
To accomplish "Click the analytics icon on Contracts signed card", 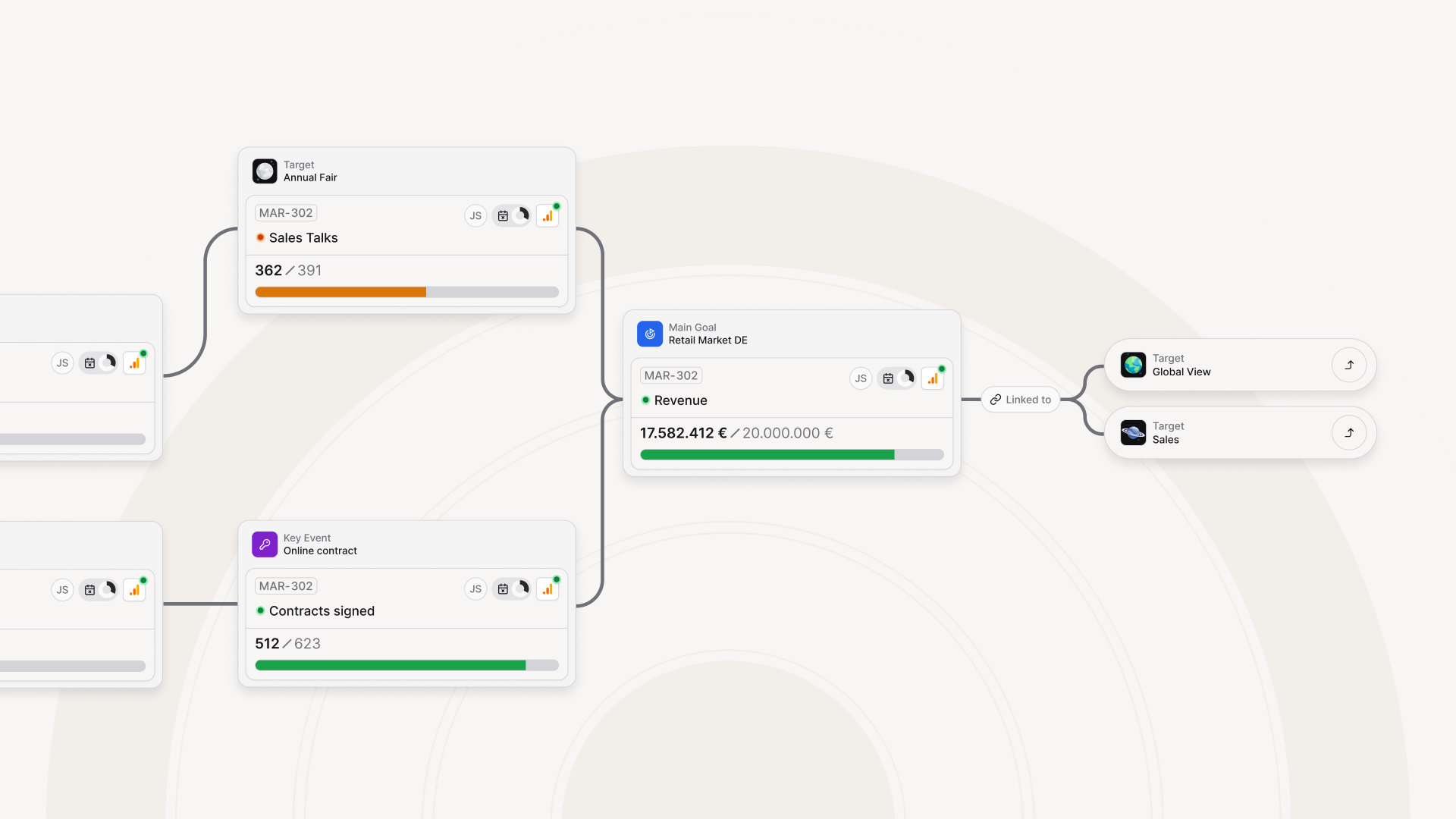I will click(547, 589).
